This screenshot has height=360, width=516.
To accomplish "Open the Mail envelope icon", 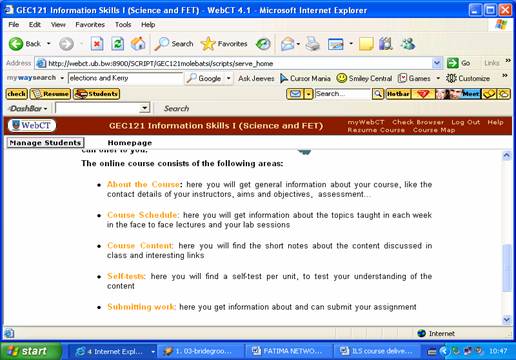I will pyautogui.click(x=288, y=44).
